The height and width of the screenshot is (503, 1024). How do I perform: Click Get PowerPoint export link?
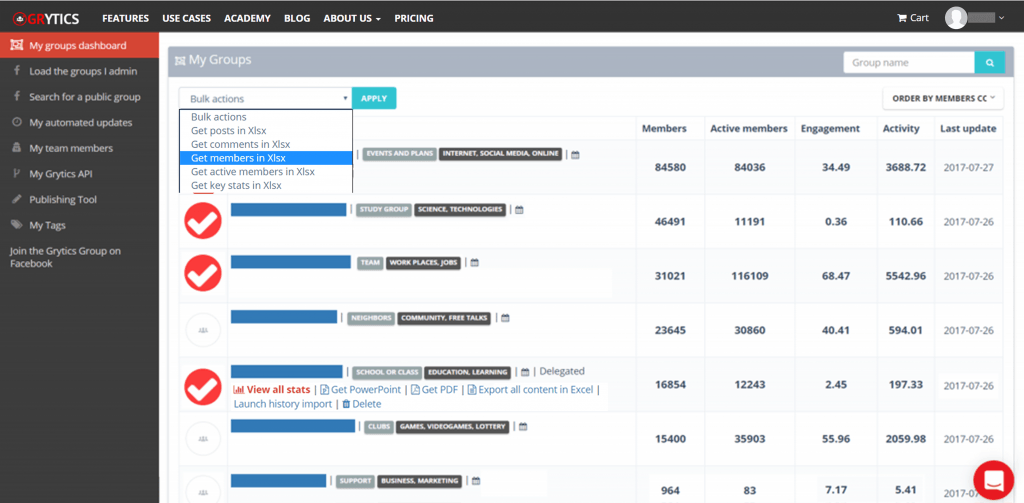pos(361,390)
